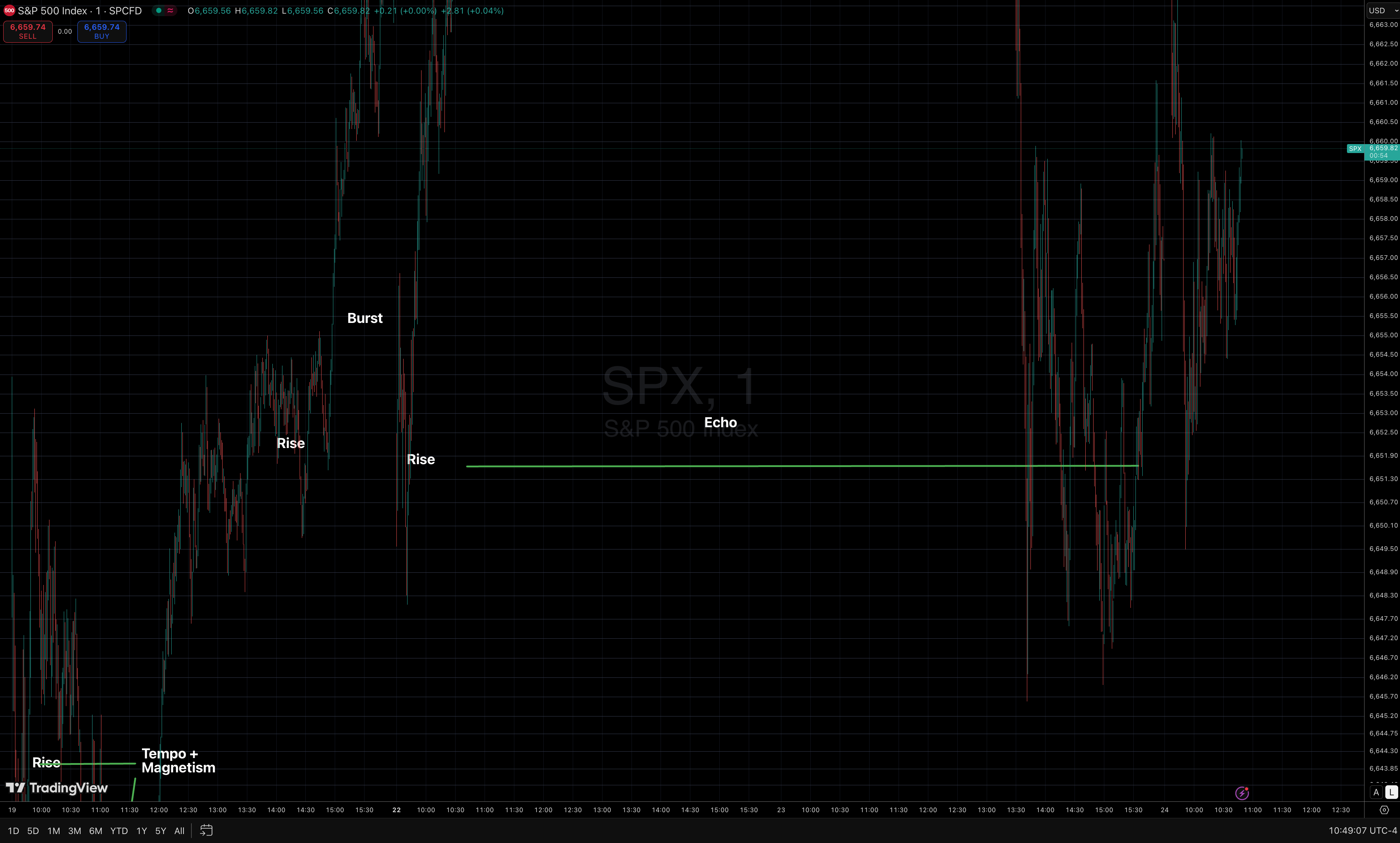Click the purple lightning flash icon
The width and height of the screenshot is (1400, 843).
1242,793
